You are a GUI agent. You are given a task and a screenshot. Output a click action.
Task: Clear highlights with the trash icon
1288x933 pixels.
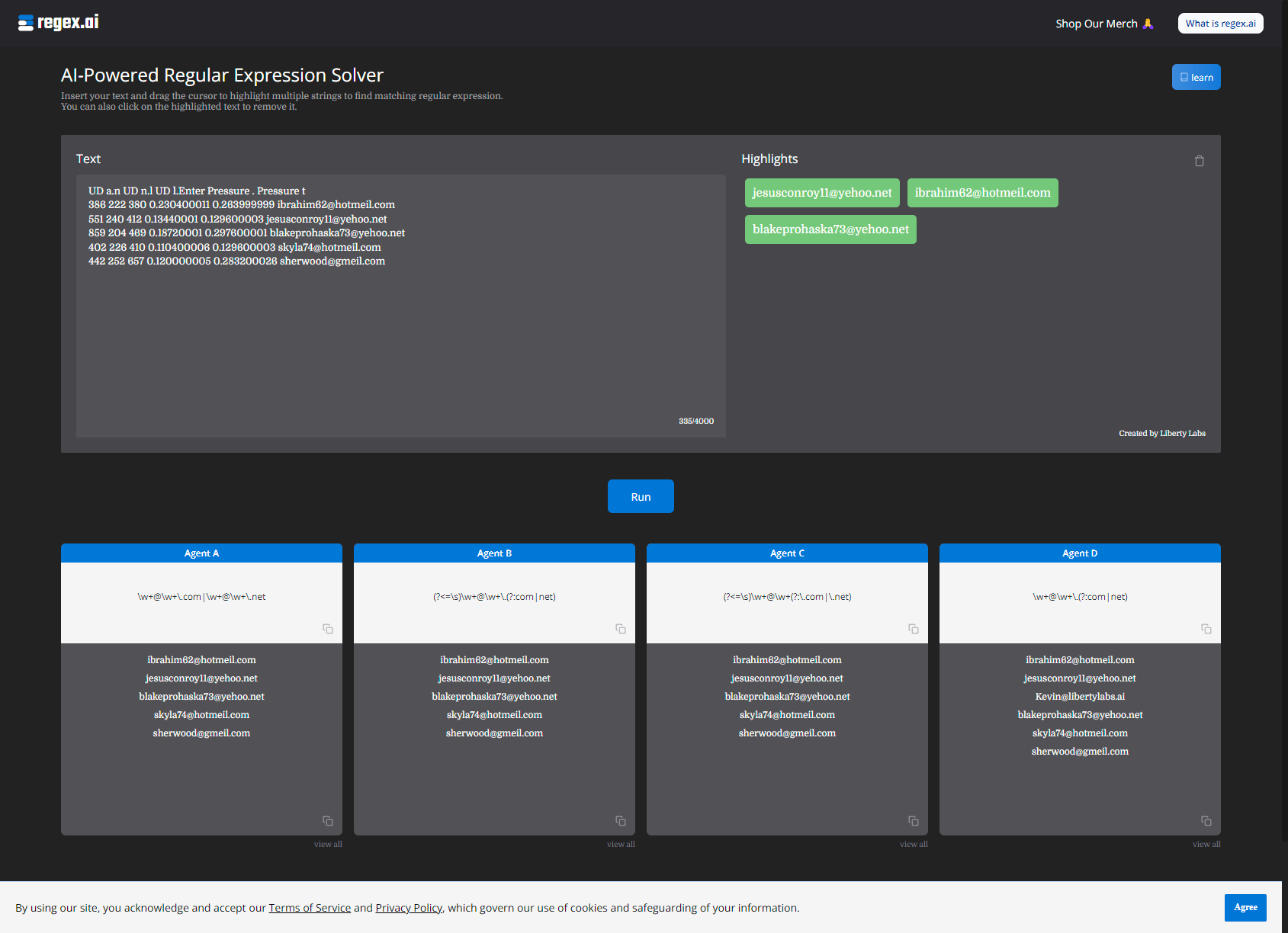coord(1199,161)
